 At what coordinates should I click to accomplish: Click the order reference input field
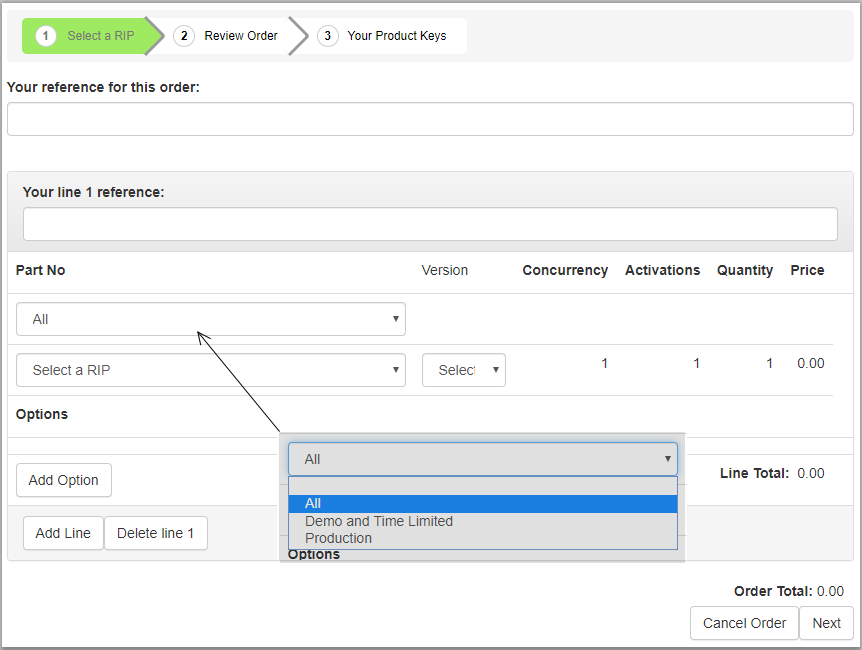430,119
